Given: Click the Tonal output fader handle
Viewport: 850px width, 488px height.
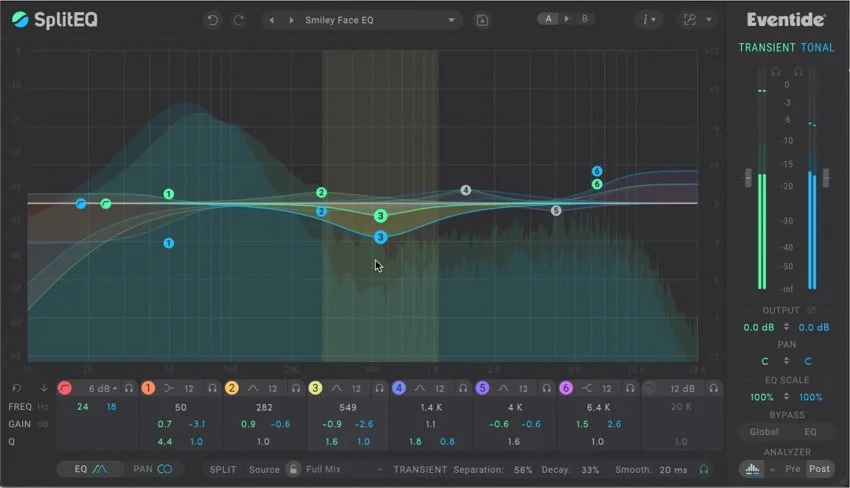Looking at the screenshot, I should tap(826, 178).
